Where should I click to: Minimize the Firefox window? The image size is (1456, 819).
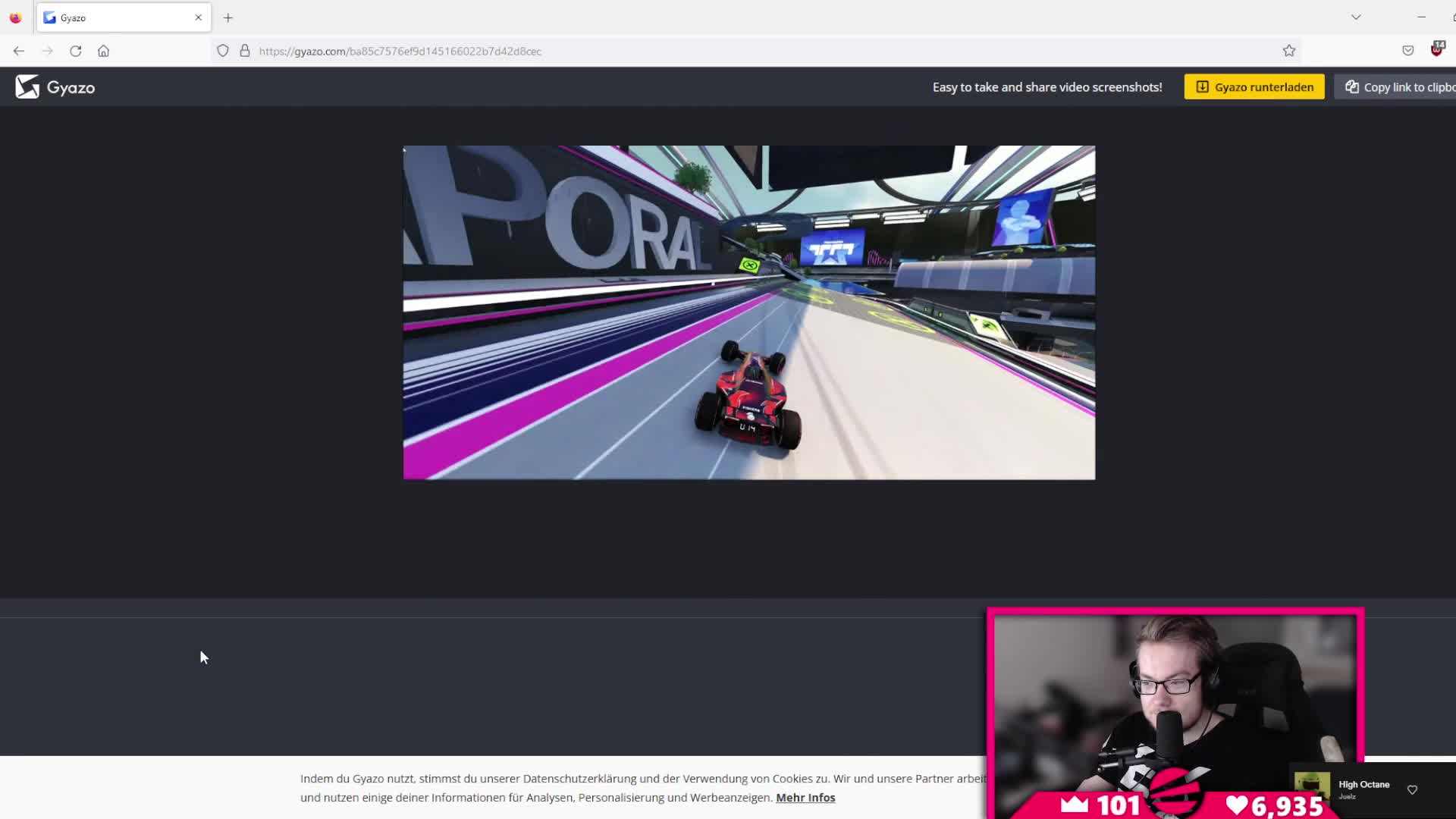click(x=1421, y=17)
